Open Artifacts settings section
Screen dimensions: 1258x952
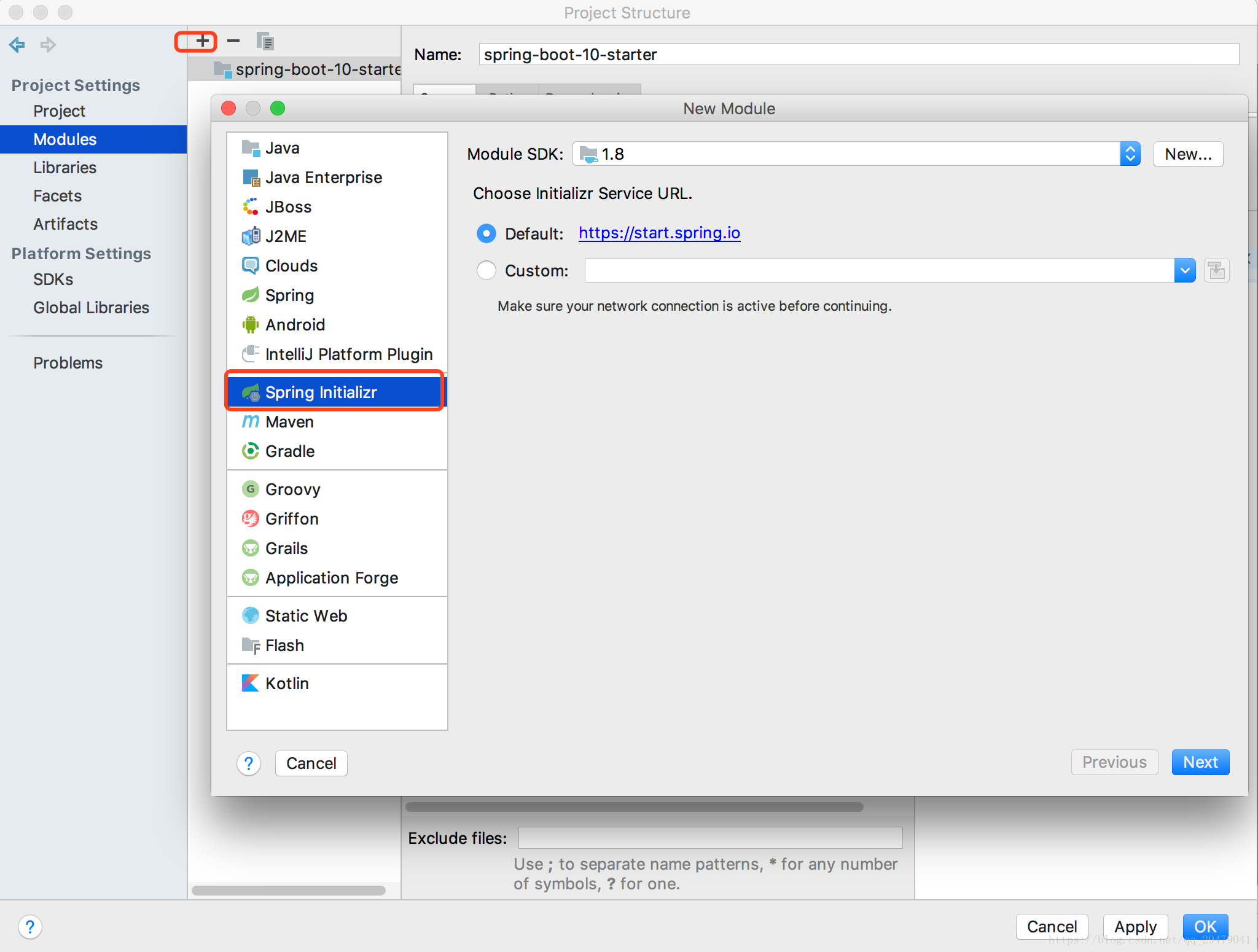point(93,224)
